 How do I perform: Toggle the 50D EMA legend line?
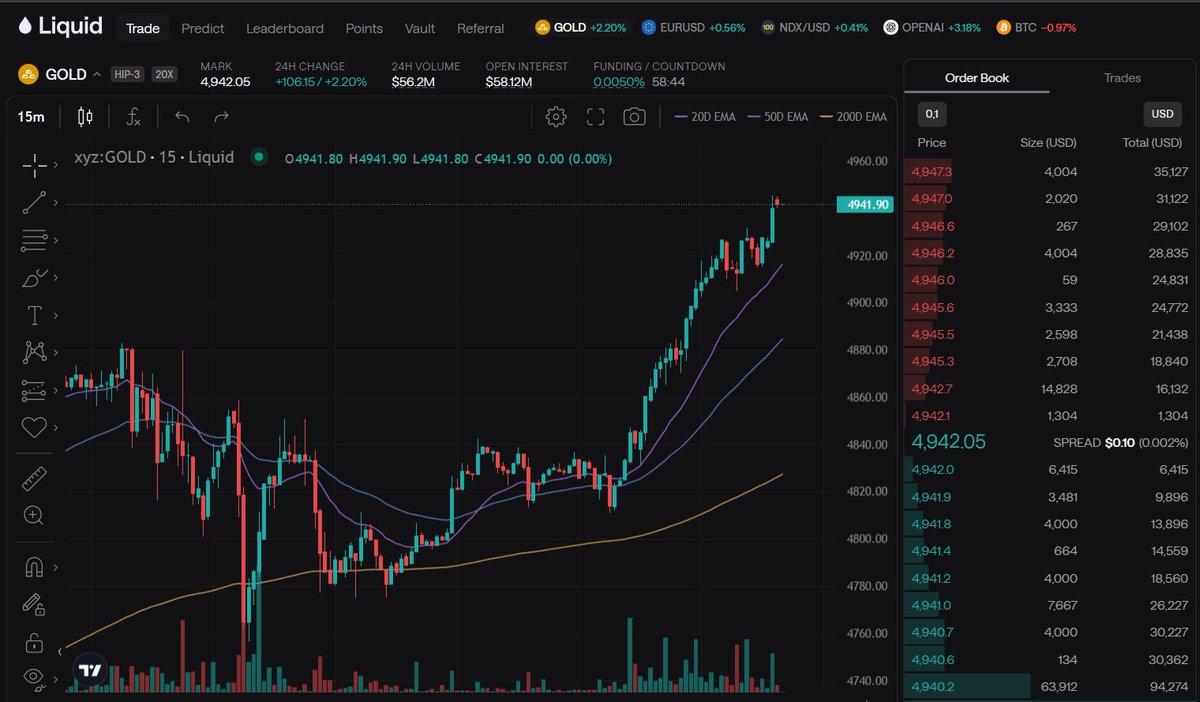click(x=778, y=117)
